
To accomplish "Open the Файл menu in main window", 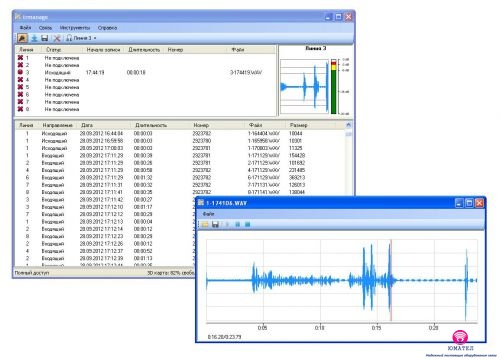I will (25, 28).
